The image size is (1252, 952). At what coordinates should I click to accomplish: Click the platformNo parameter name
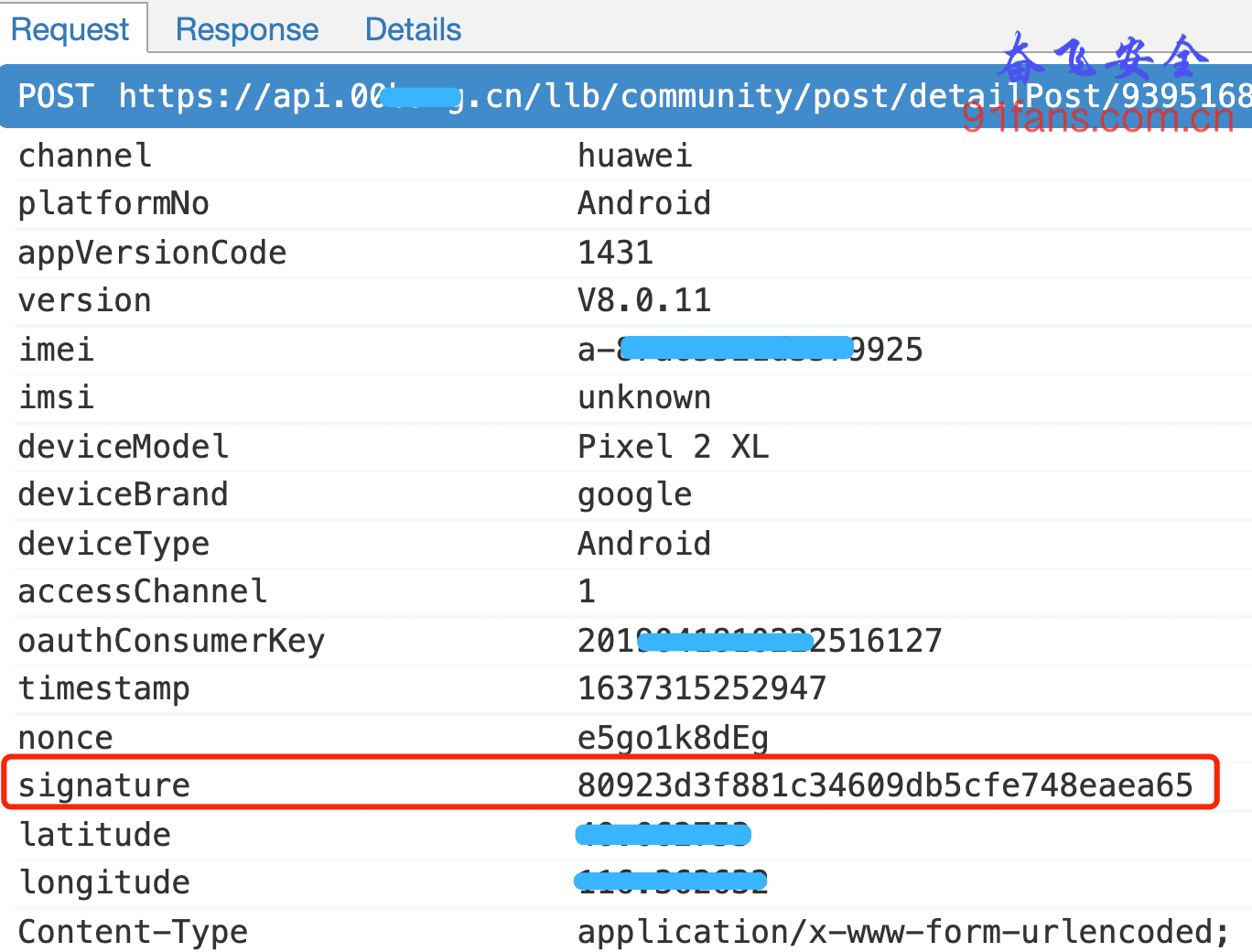pos(113,203)
